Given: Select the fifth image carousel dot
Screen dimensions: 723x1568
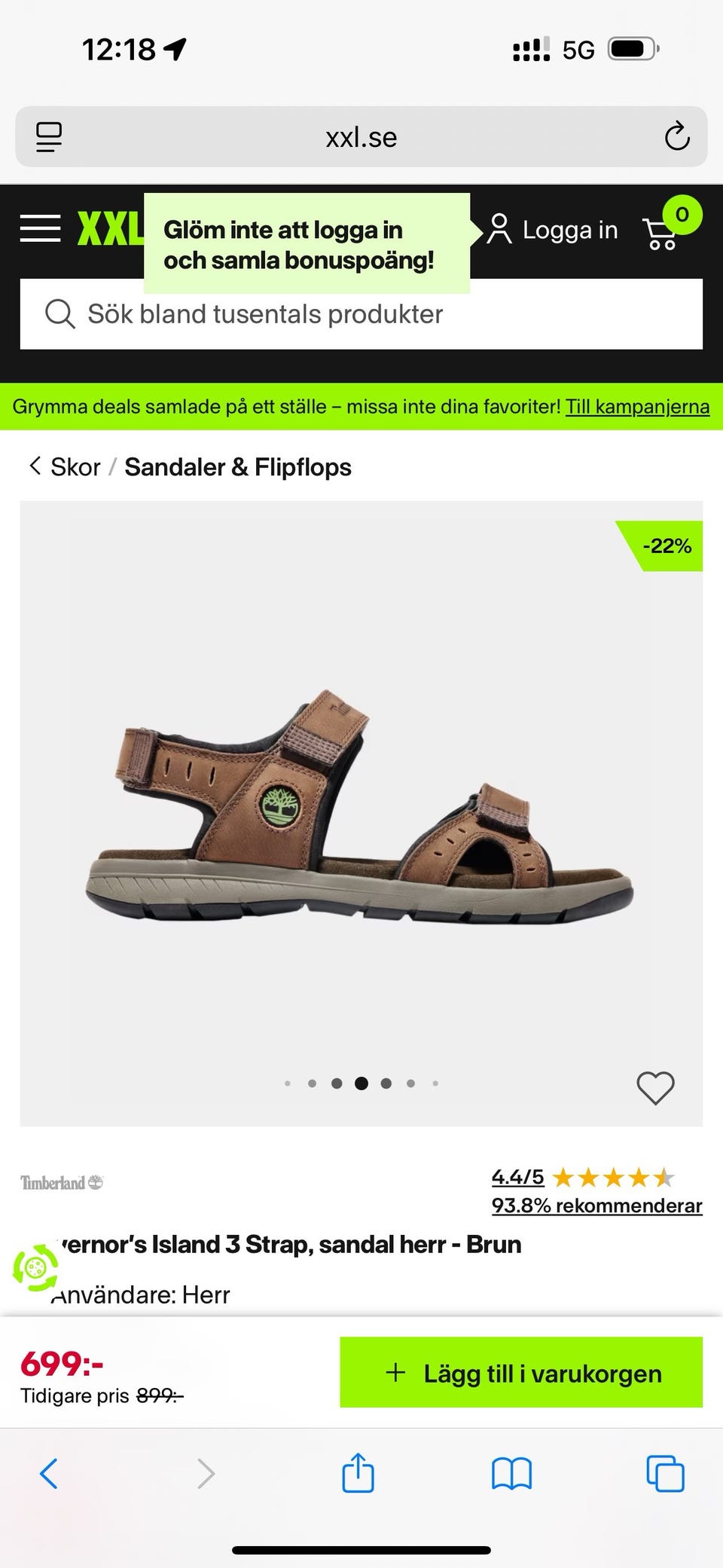Looking at the screenshot, I should 386,1084.
